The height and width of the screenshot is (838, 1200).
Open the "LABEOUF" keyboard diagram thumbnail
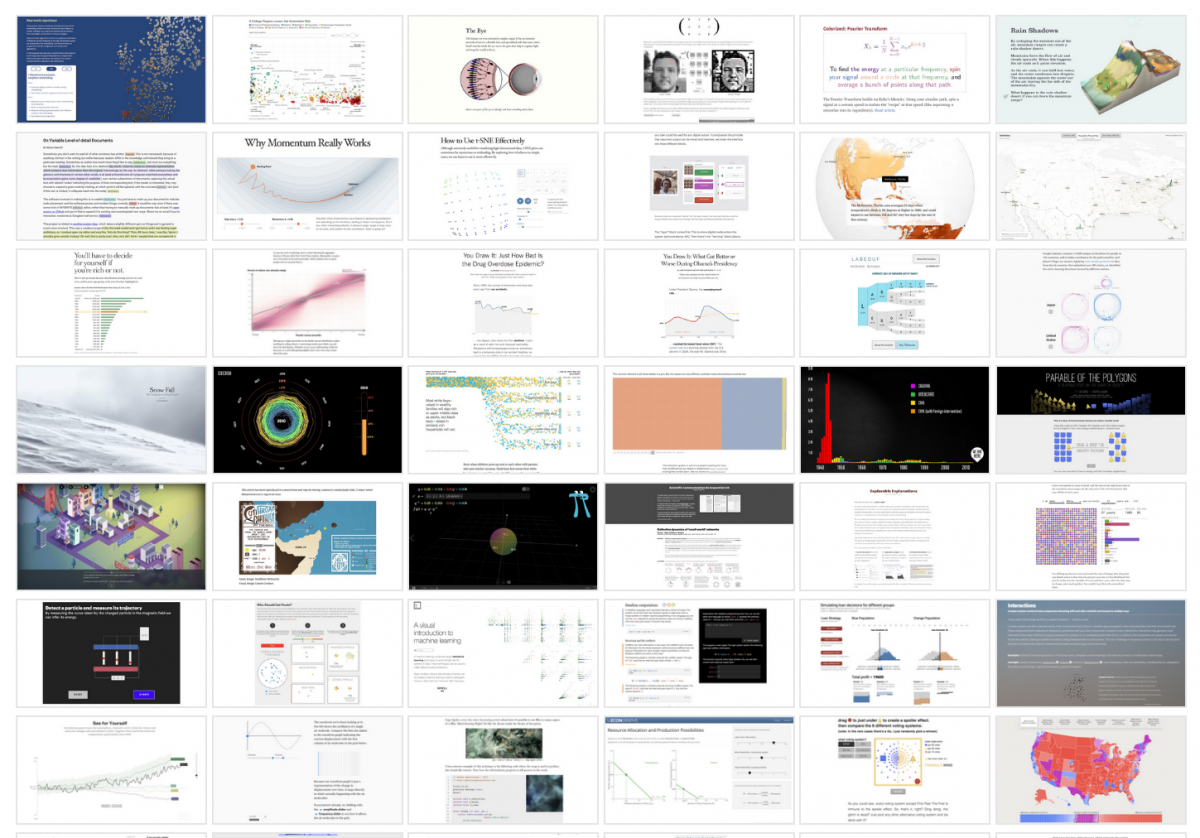(894, 301)
